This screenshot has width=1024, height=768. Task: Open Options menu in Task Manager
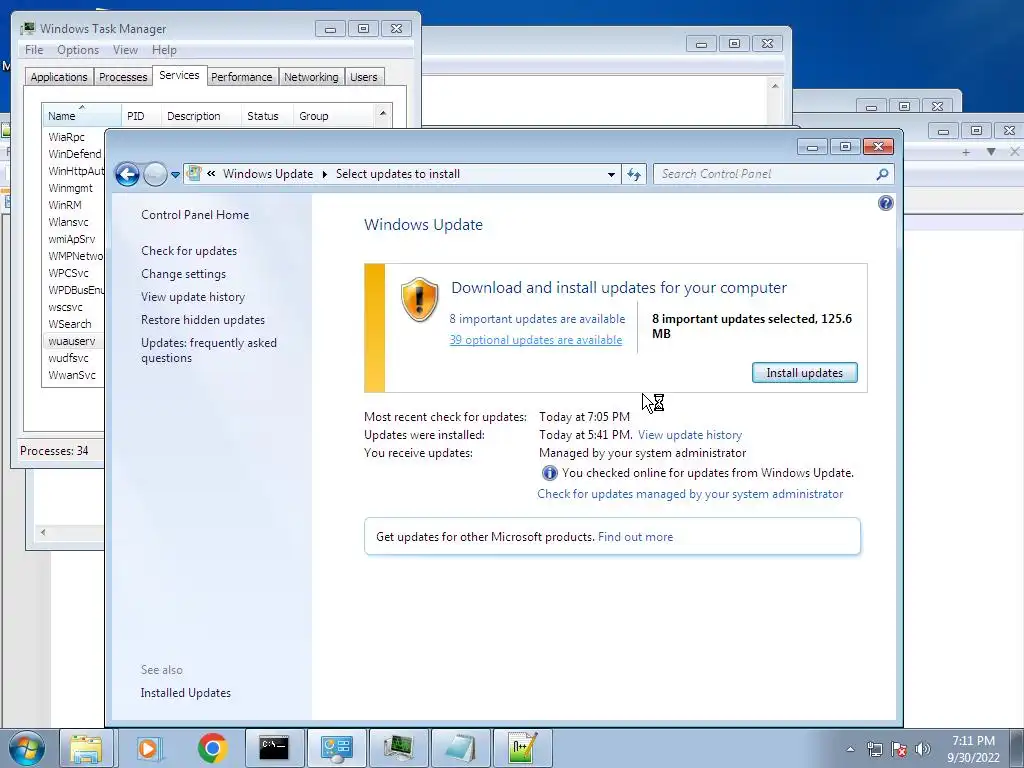click(x=78, y=50)
